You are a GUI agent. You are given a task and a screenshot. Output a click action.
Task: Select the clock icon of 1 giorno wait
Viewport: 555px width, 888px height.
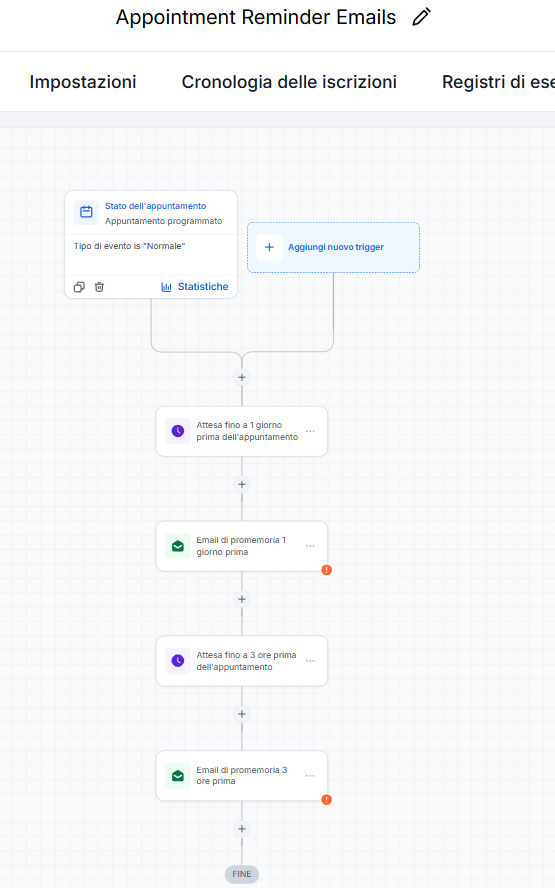coord(178,431)
